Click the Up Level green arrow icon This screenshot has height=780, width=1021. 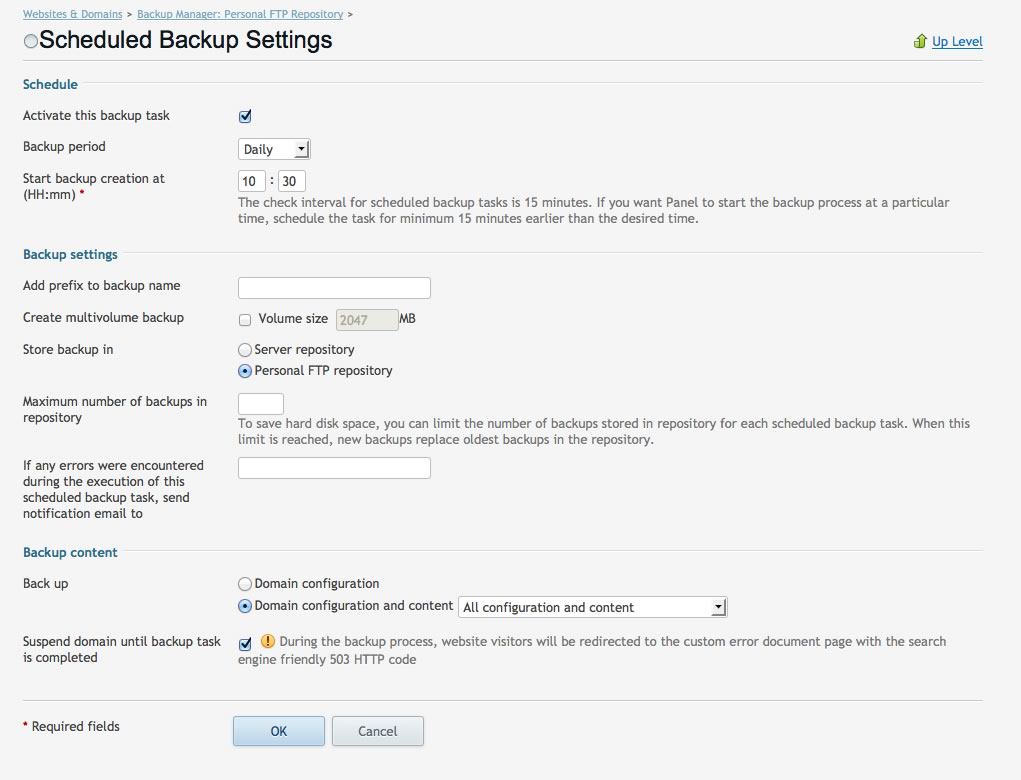[x=920, y=41]
